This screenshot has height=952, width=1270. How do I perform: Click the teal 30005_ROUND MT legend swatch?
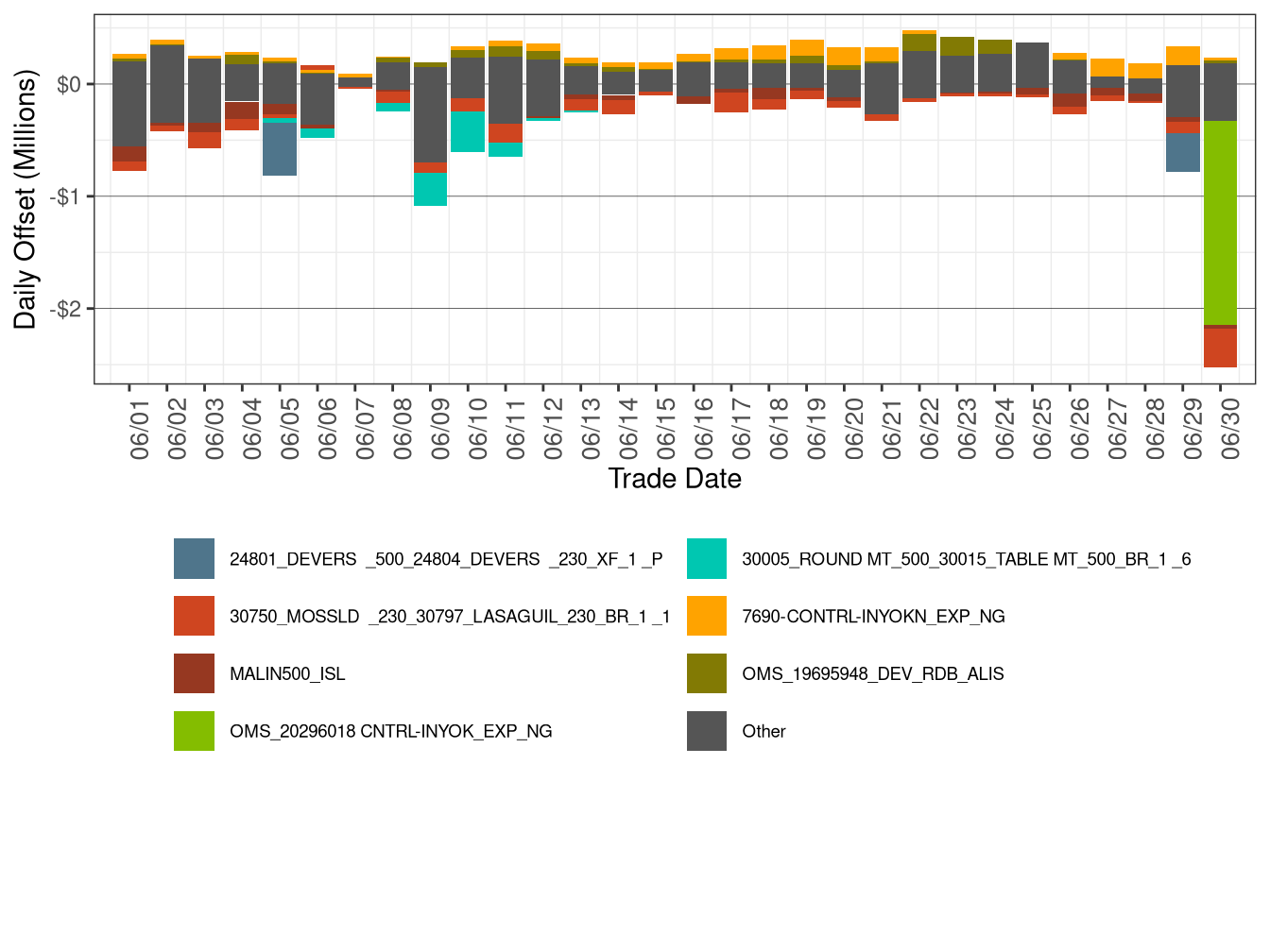[x=707, y=558]
